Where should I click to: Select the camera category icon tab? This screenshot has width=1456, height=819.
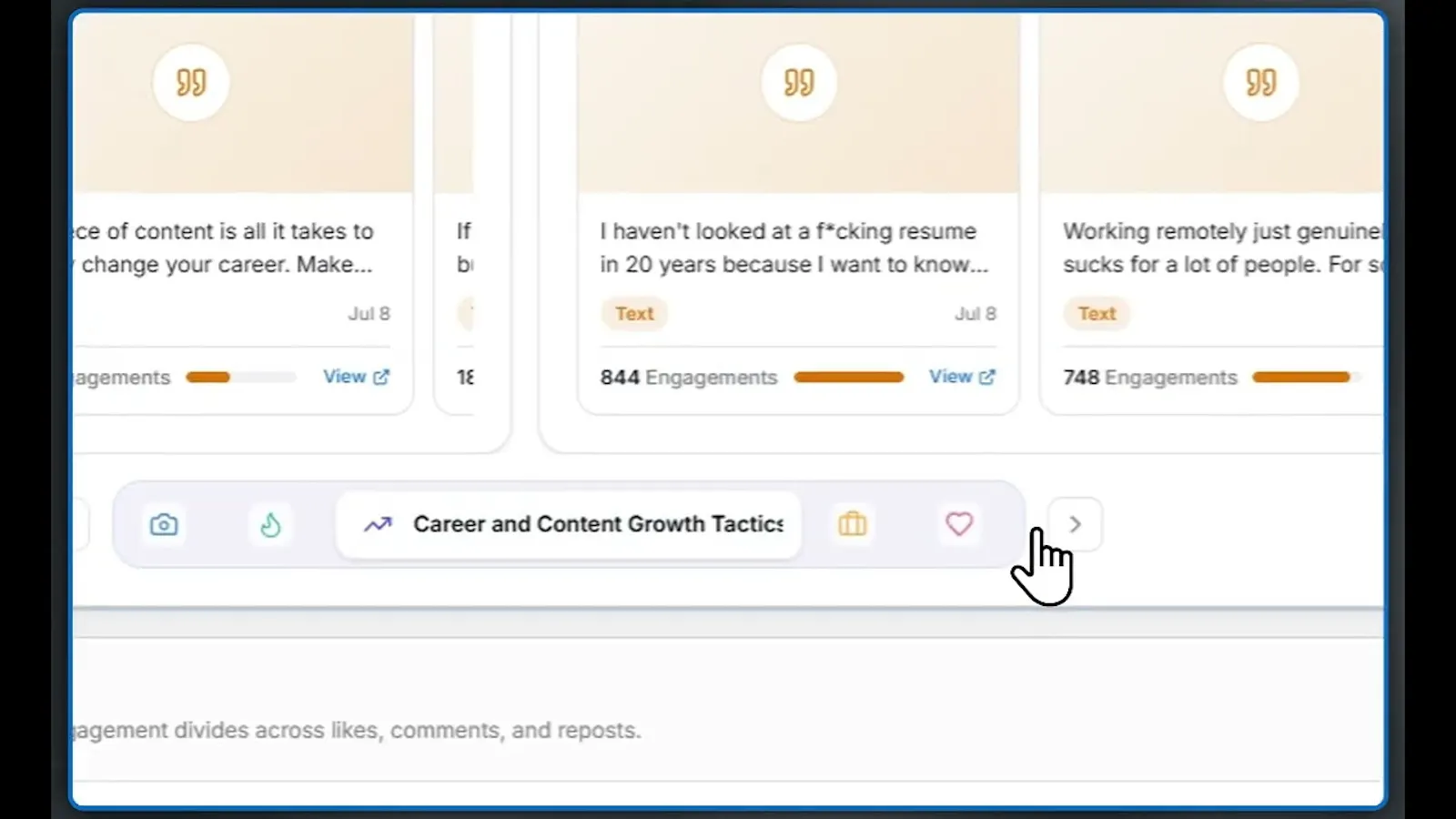(x=164, y=524)
